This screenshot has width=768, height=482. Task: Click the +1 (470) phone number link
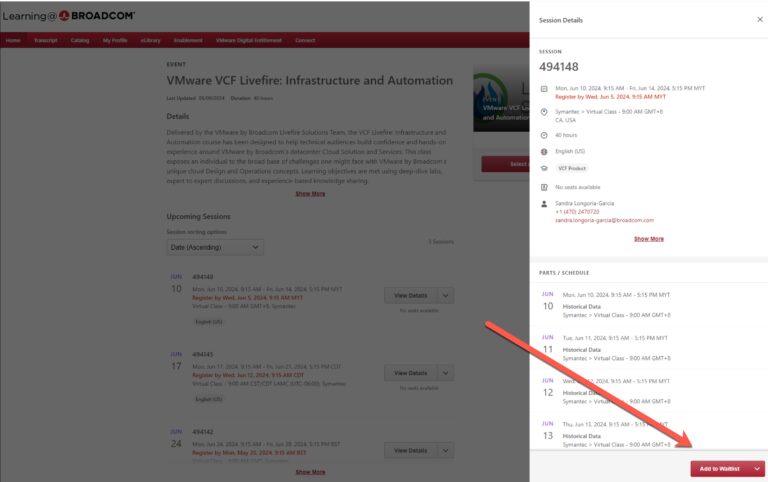(x=577, y=212)
